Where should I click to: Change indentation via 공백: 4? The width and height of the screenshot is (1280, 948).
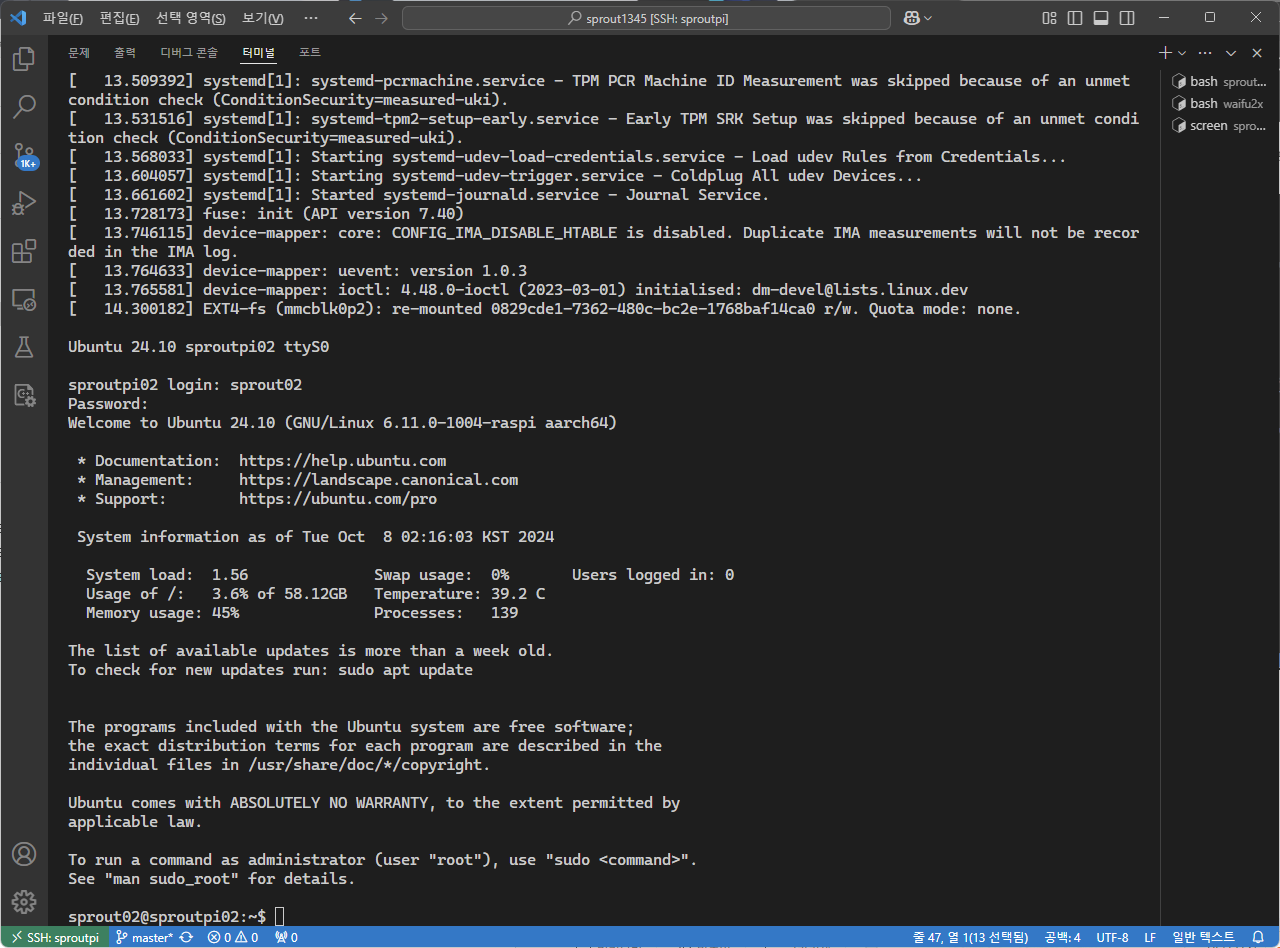(1062, 937)
